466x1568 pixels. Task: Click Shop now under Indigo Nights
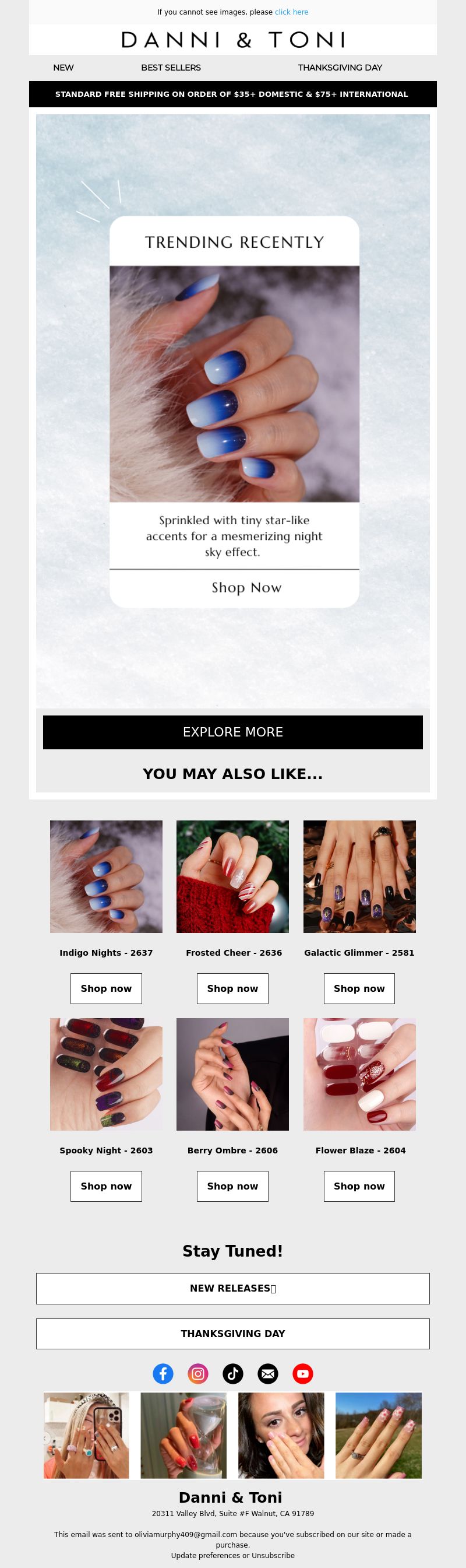point(107,988)
